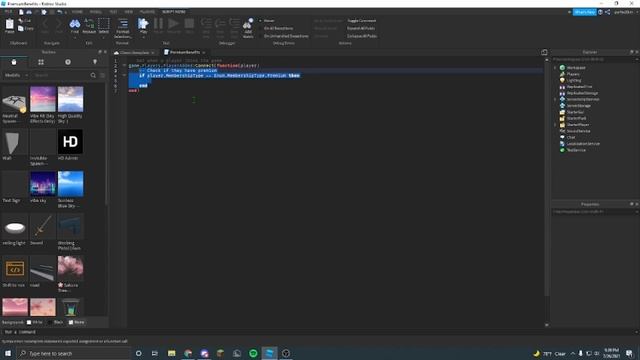
Task: Open the Toolbox Inventory grid tab
Action: pyautogui.click(x=41, y=62)
